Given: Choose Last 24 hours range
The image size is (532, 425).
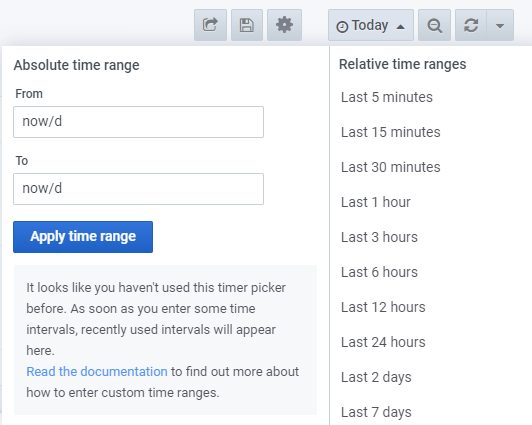Looking at the screenshot, I should point(383,342).
